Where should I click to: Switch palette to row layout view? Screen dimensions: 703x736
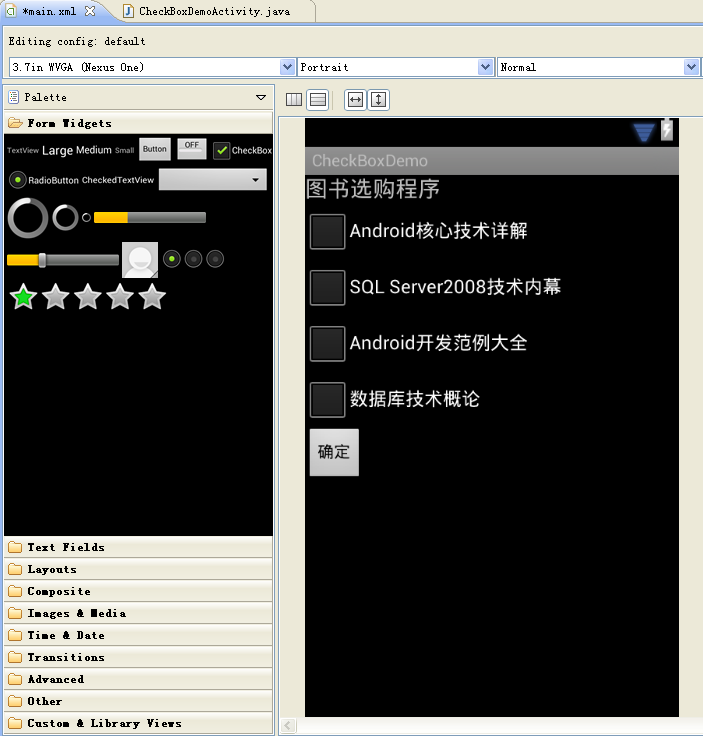pos(318,100)
